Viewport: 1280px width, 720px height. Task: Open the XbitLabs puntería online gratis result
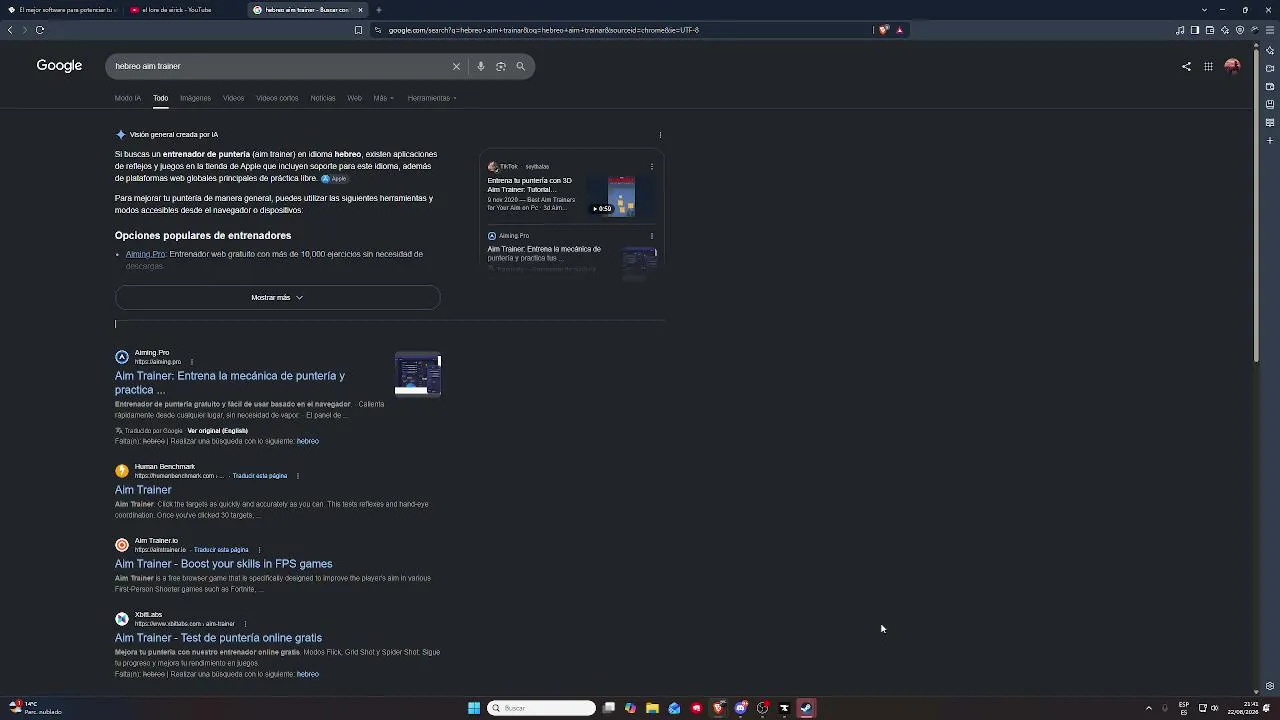(218, 638)
